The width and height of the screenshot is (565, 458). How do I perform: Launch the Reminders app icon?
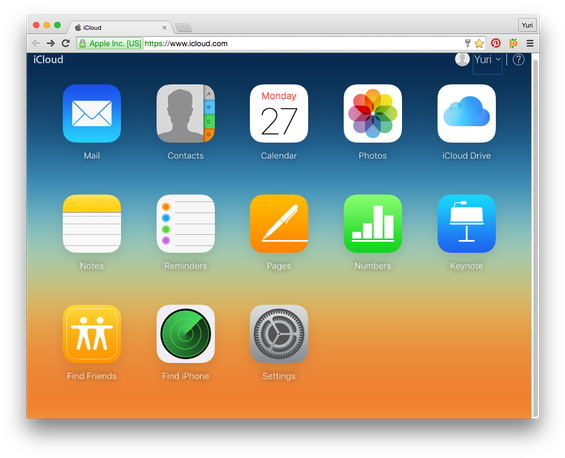(x=186, y=224)
